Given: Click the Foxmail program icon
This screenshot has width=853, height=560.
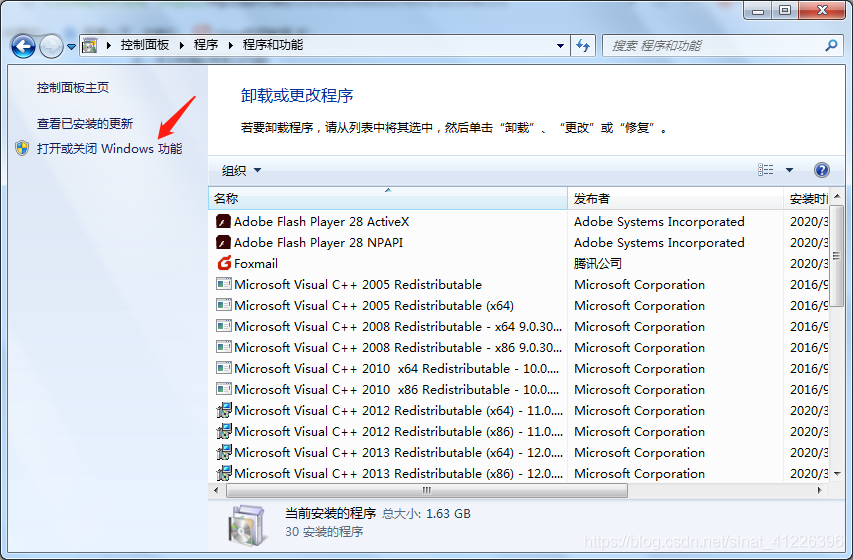Looking at the screenshot, I should click(224, 263).
